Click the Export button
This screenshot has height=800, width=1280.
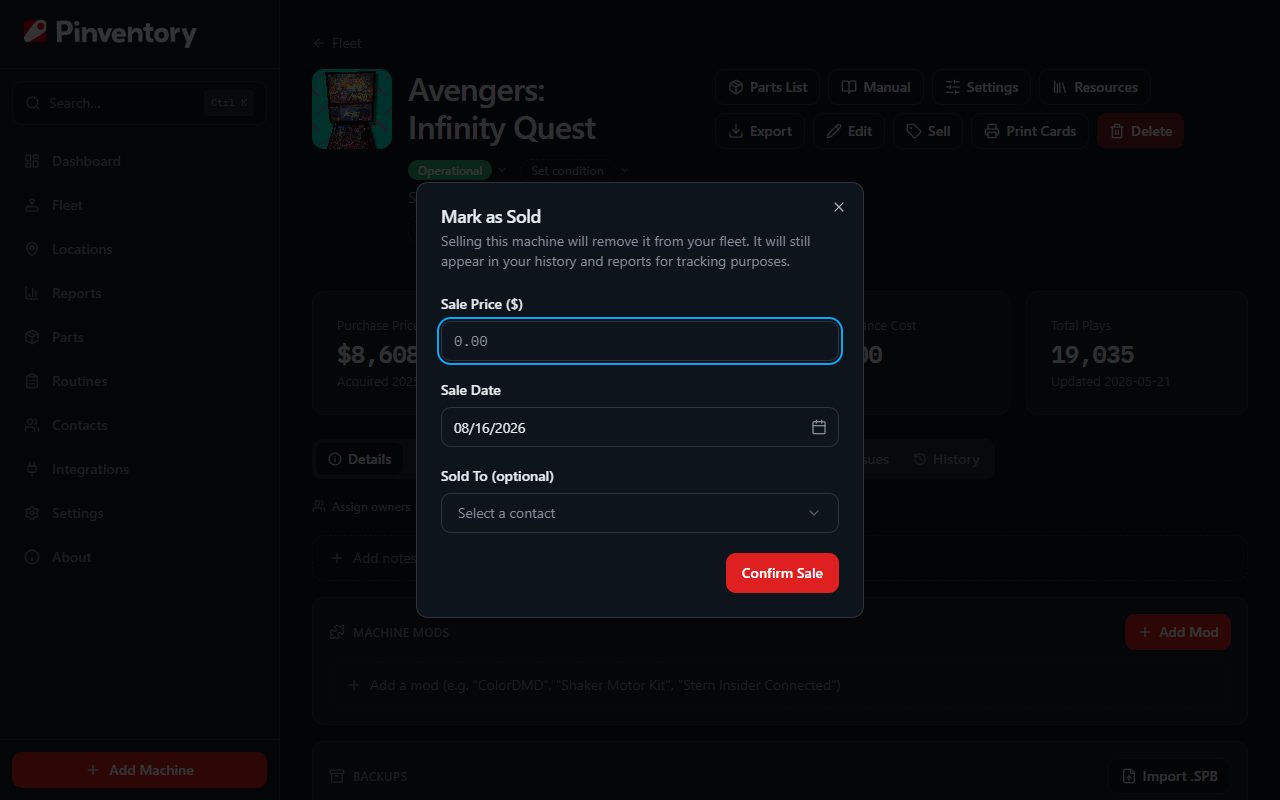pyautogui.click(x=759, y=131)
